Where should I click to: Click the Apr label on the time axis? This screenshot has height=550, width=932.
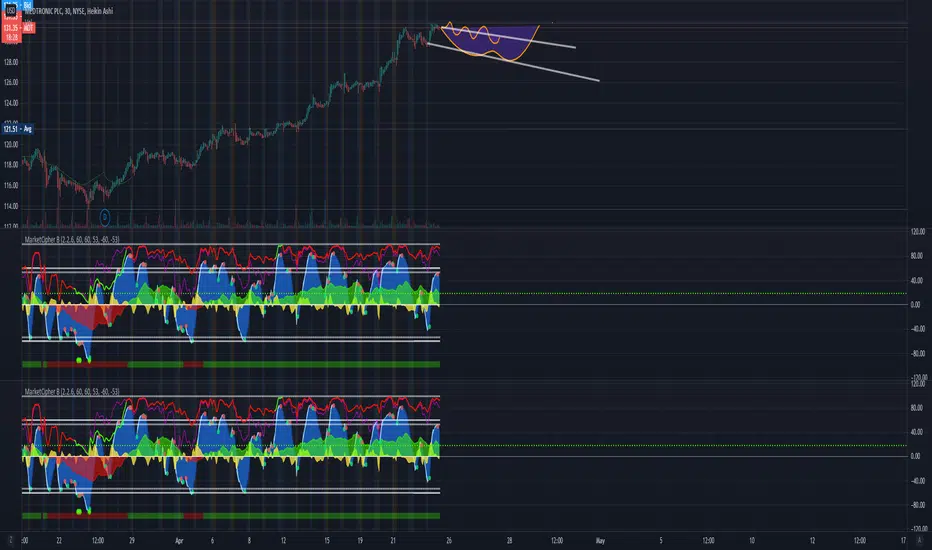(179, 540)
